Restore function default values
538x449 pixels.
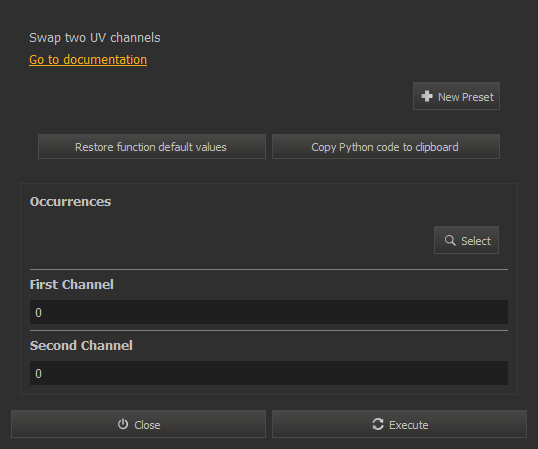[152, 147]
